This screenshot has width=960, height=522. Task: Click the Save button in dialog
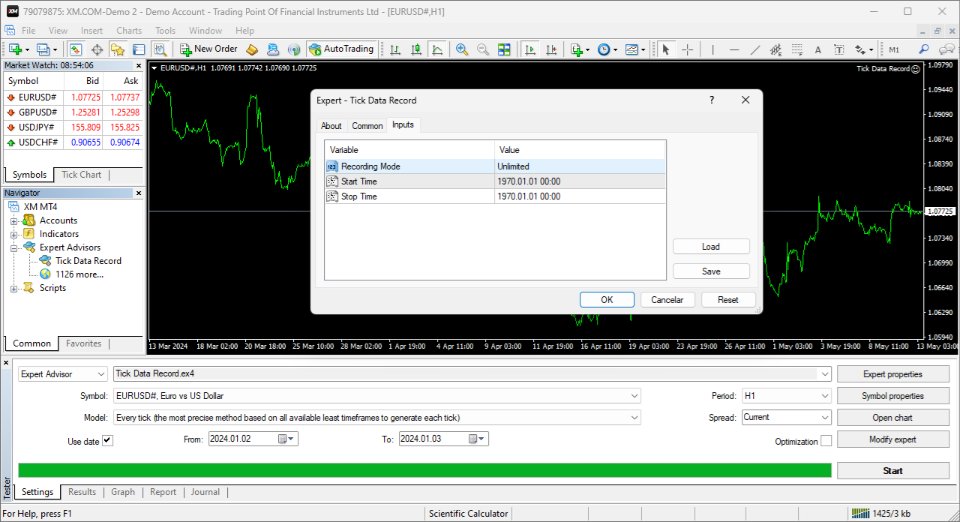click(x=711, y=272)
